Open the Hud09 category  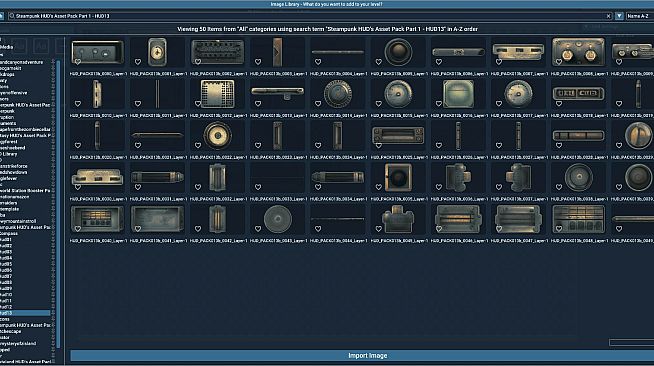6,288
